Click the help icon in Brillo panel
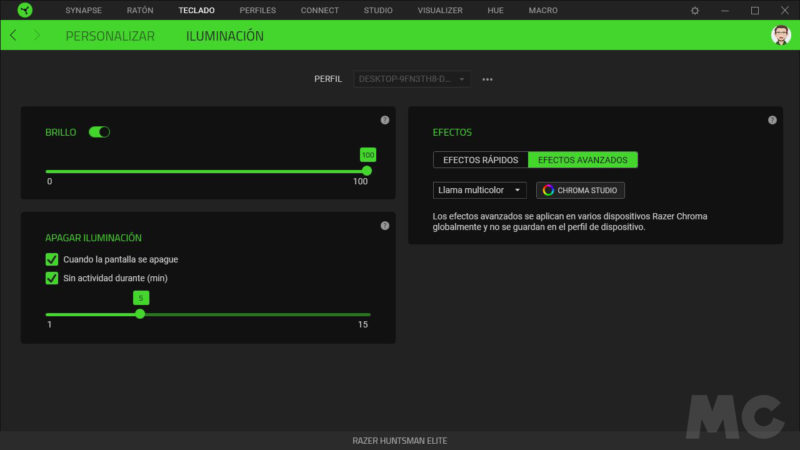 coord(385,120)
